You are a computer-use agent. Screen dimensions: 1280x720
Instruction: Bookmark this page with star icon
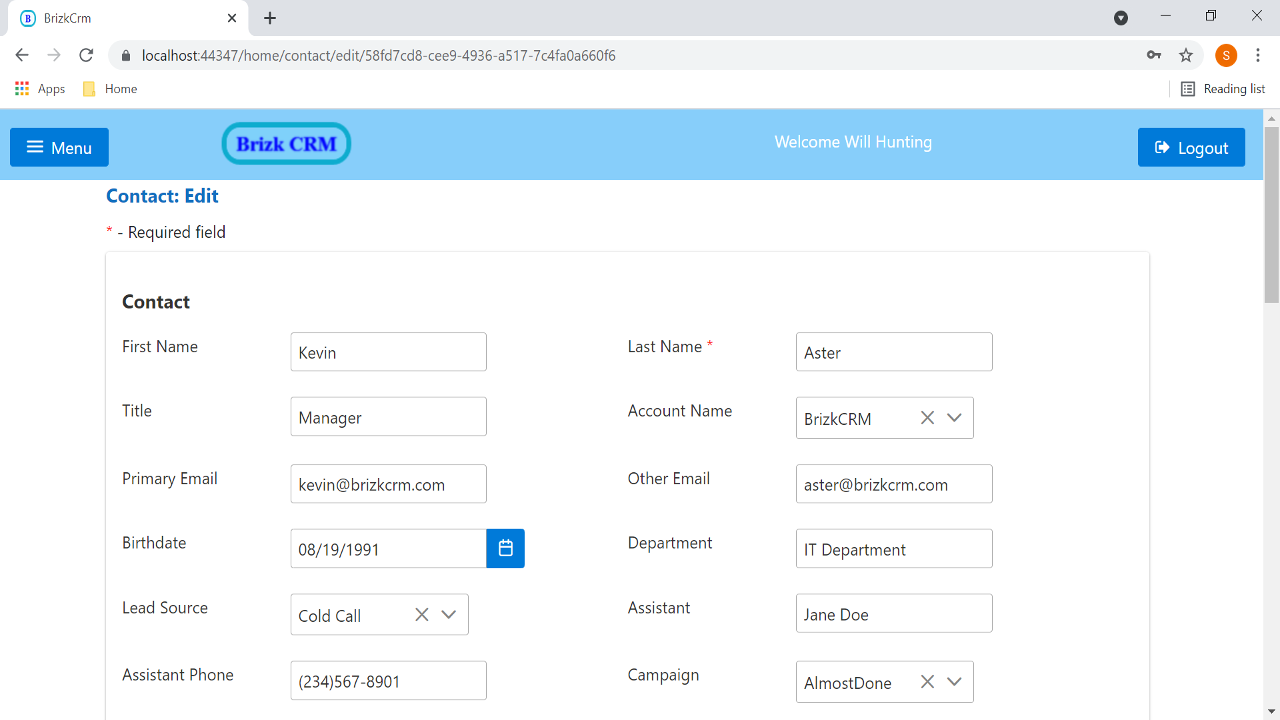[1186, 55]
